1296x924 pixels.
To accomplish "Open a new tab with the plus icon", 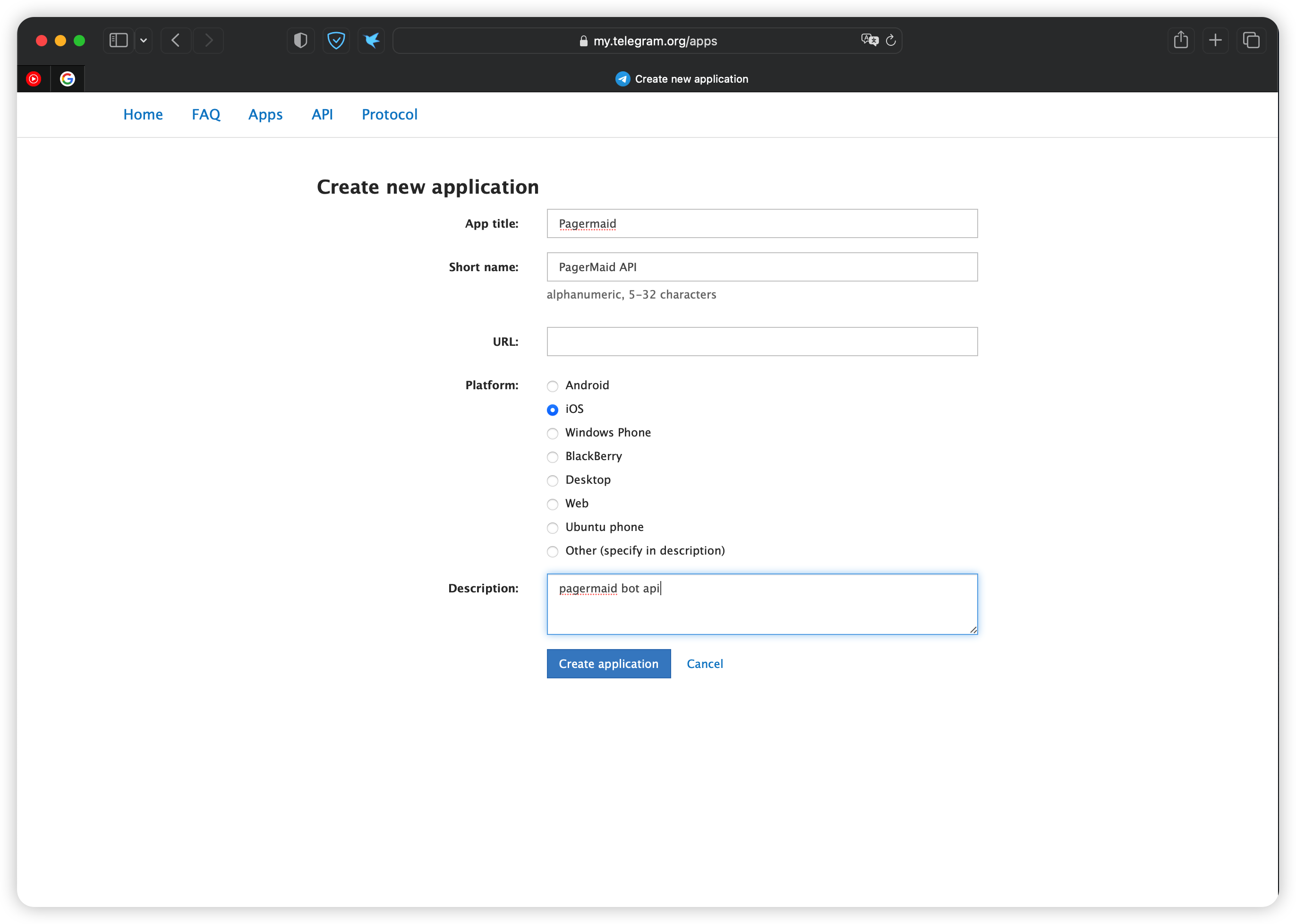I will [1215, 41].
